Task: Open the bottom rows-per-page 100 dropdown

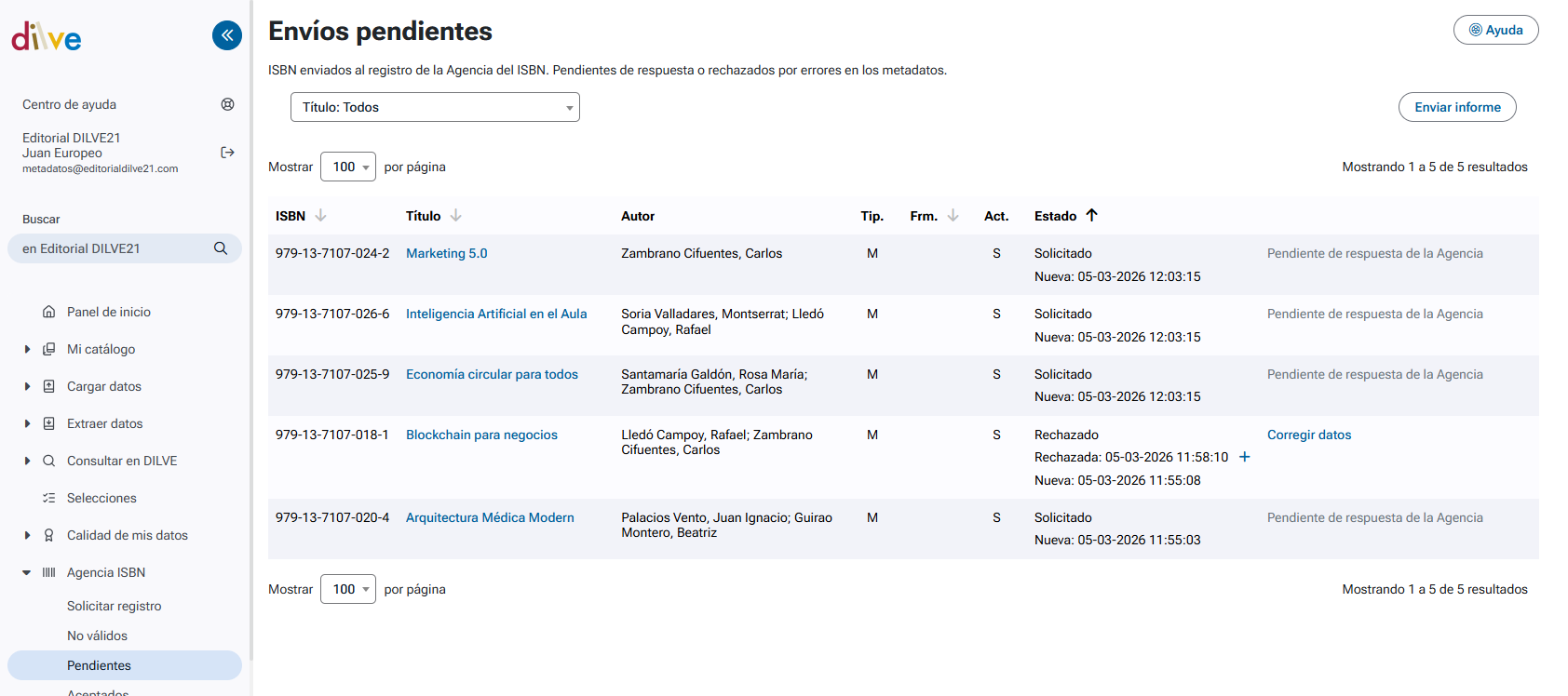Action: click(348, 589)
